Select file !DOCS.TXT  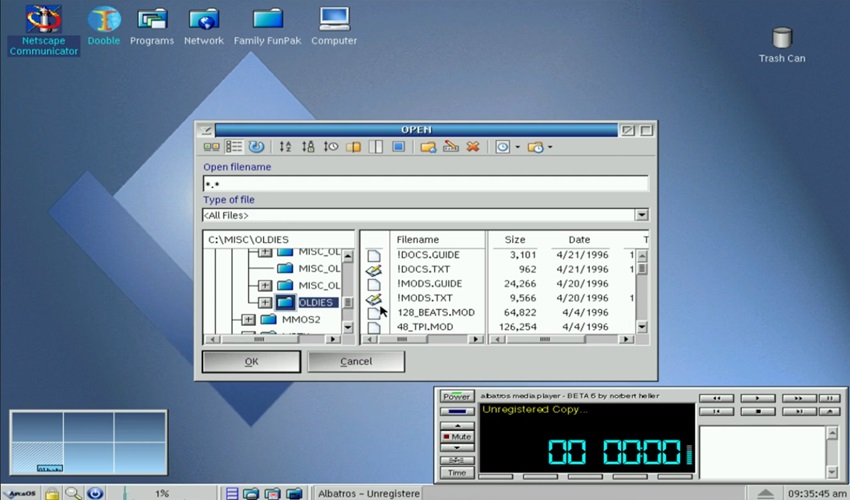click(x=423, y=269)
